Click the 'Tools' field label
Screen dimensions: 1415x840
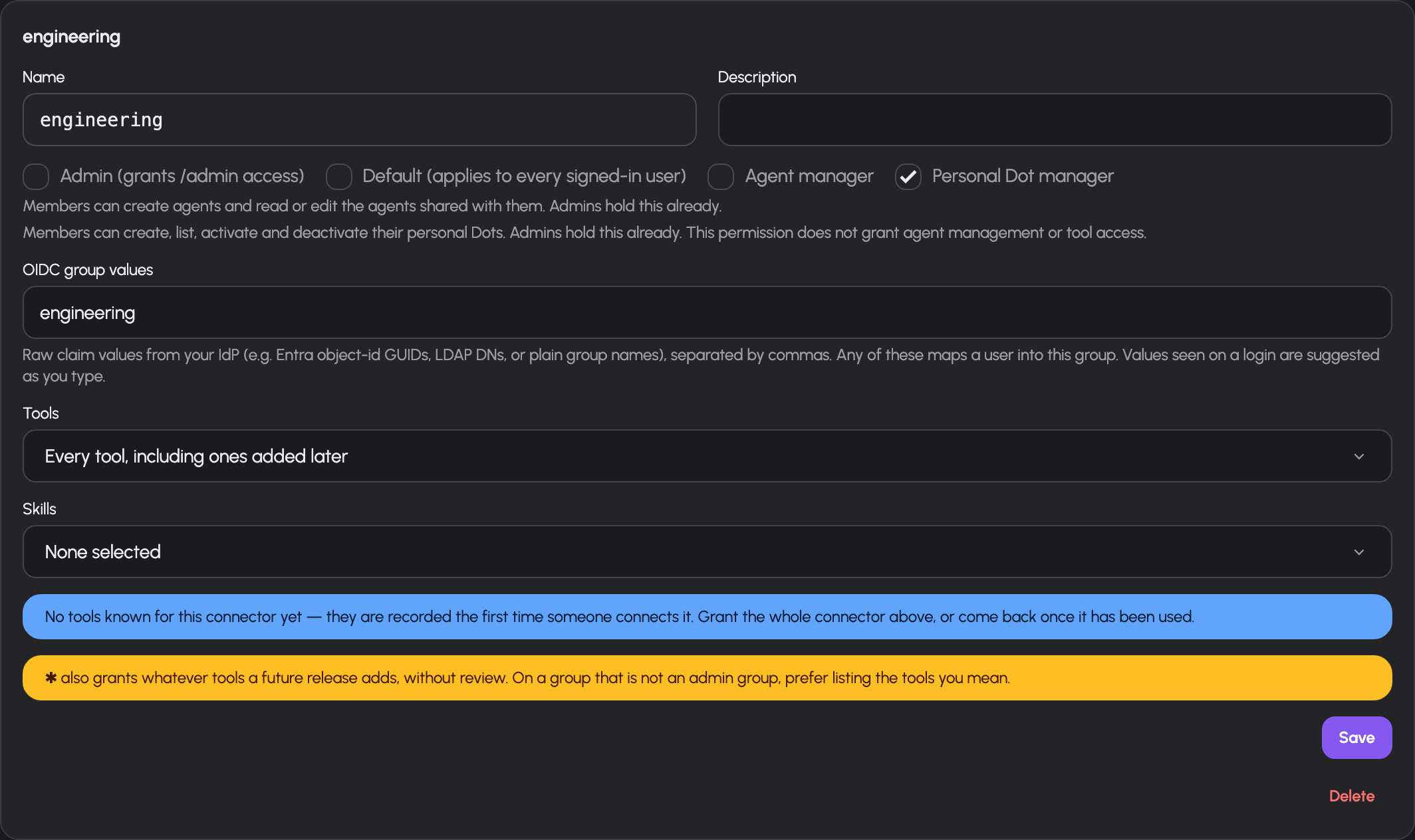tap(41, 413)
